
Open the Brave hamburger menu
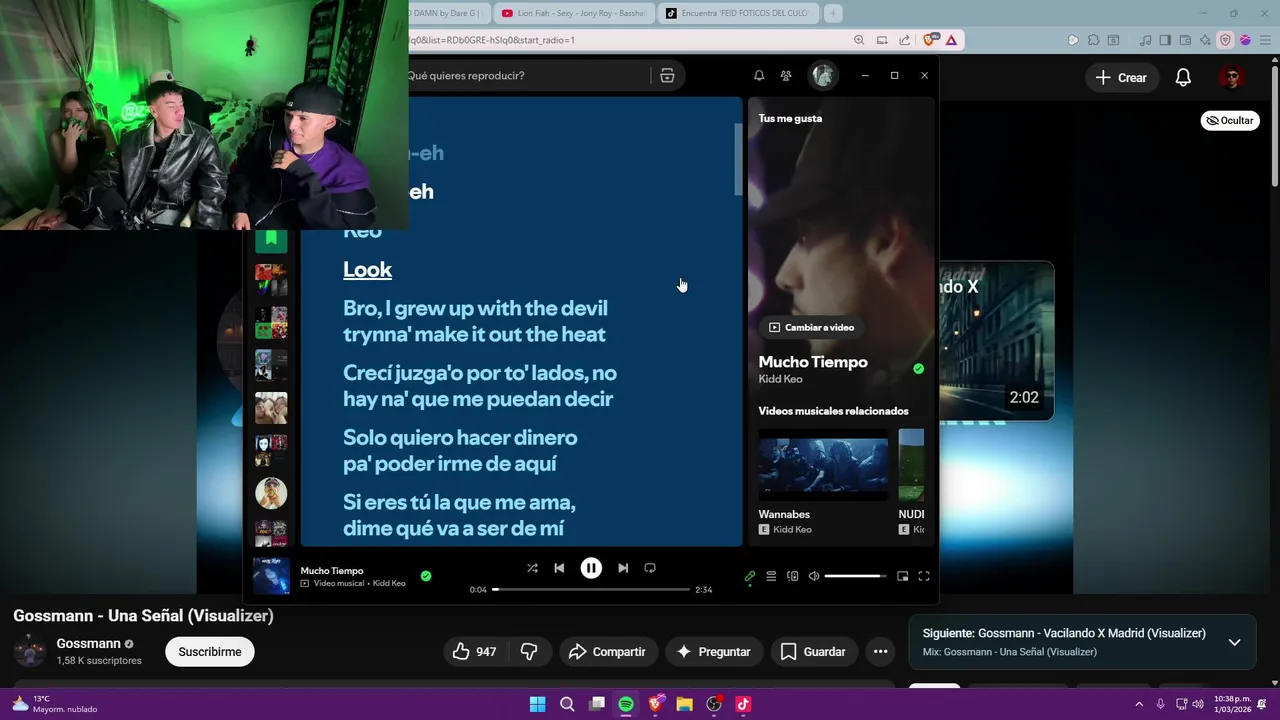(x=1264, y=40)
